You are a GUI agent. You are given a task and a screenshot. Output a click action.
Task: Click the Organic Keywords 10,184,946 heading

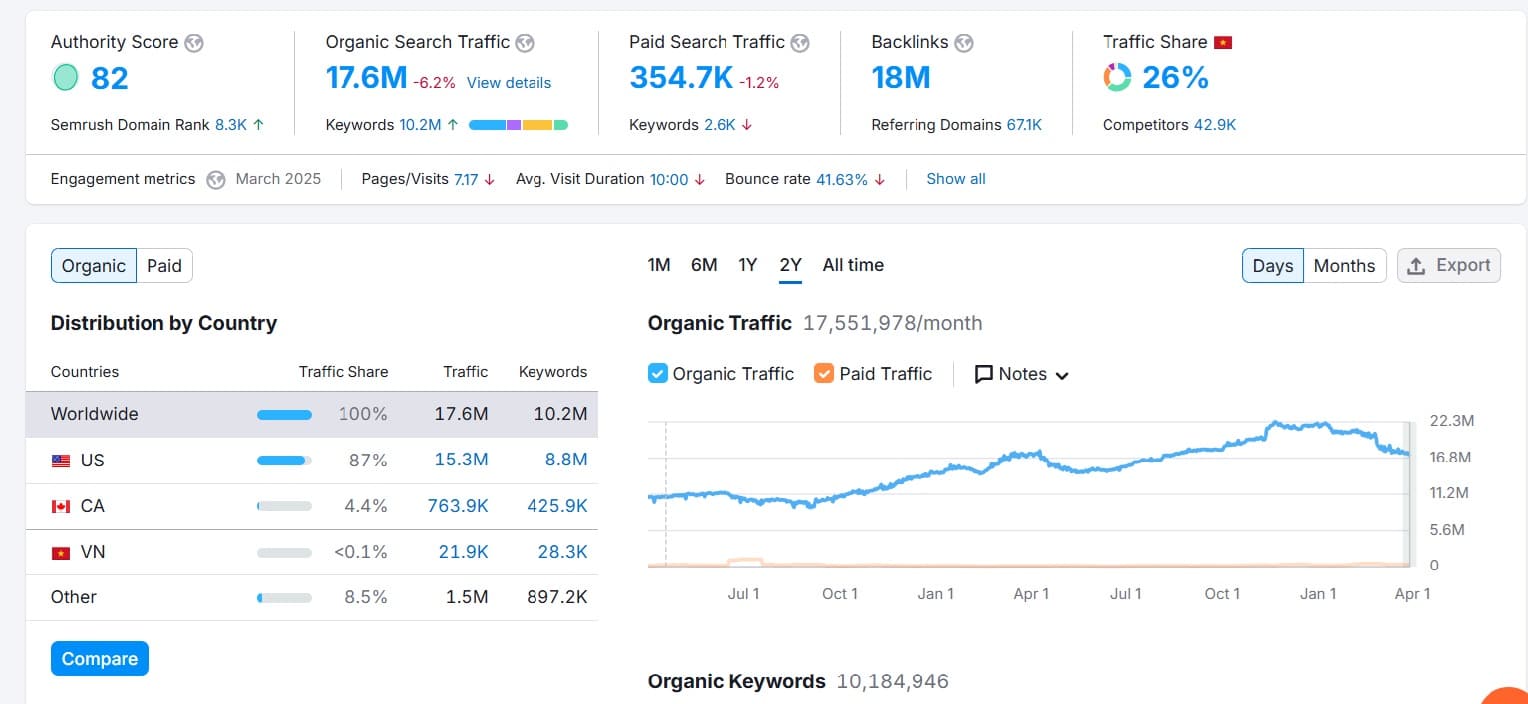pos(798,682)
